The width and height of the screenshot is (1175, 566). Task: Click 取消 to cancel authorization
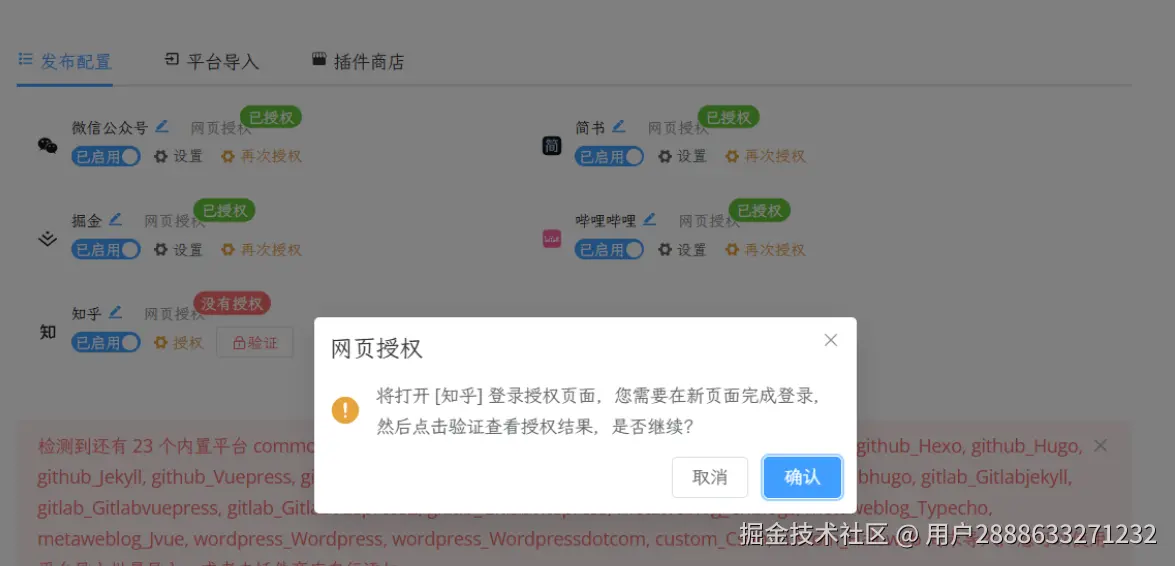point(710,478)
